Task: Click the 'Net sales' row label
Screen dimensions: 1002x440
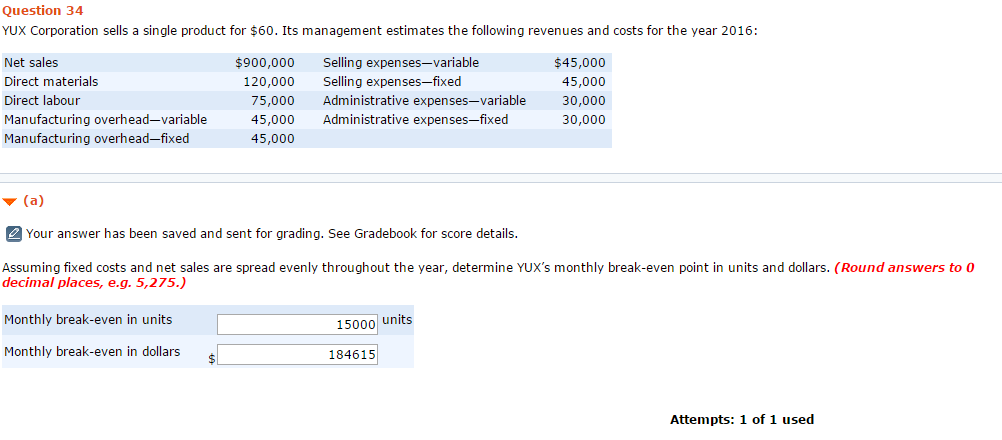Action: [31, 63]
